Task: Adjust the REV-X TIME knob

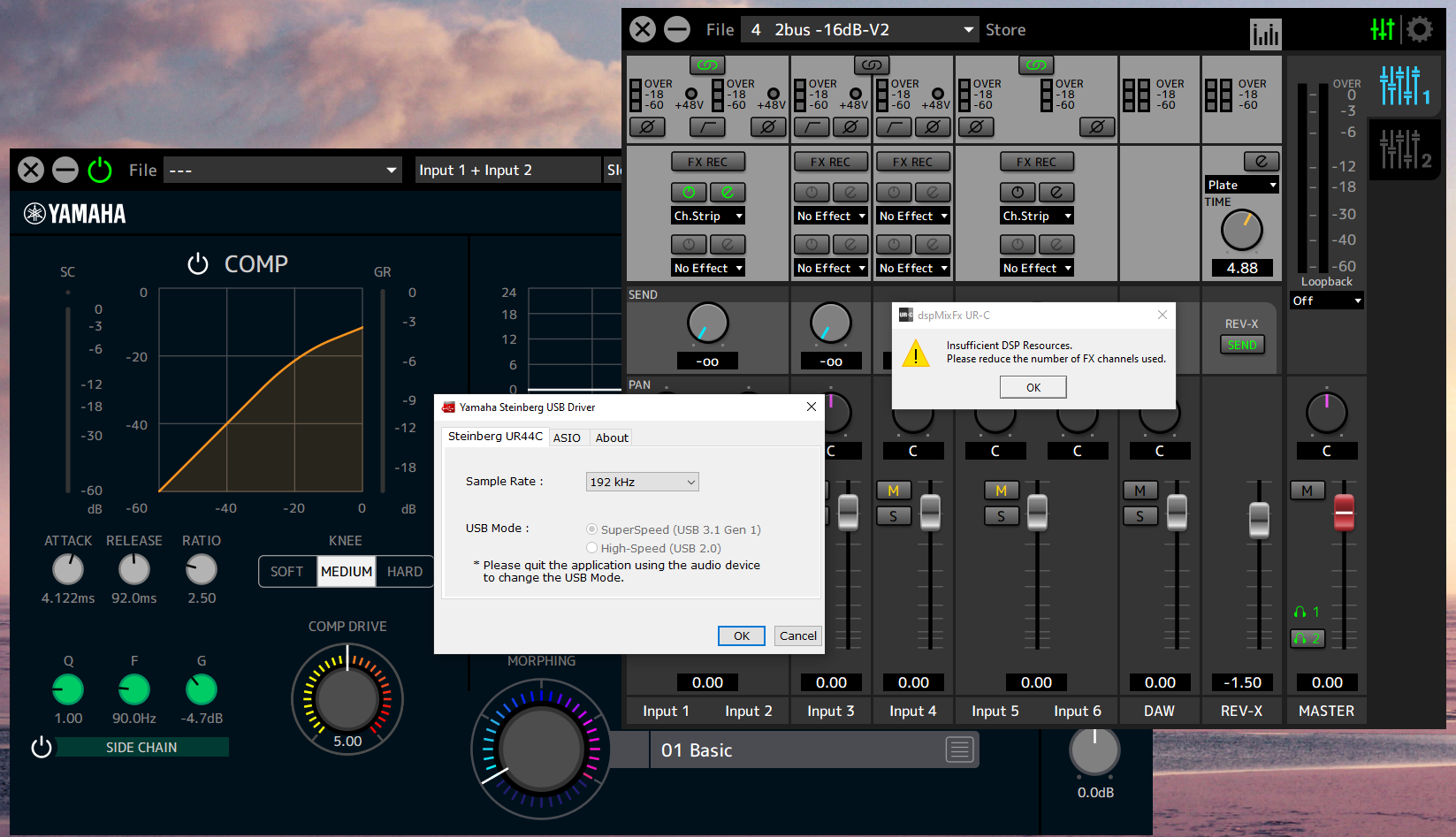Action: tap(1242, 231)
